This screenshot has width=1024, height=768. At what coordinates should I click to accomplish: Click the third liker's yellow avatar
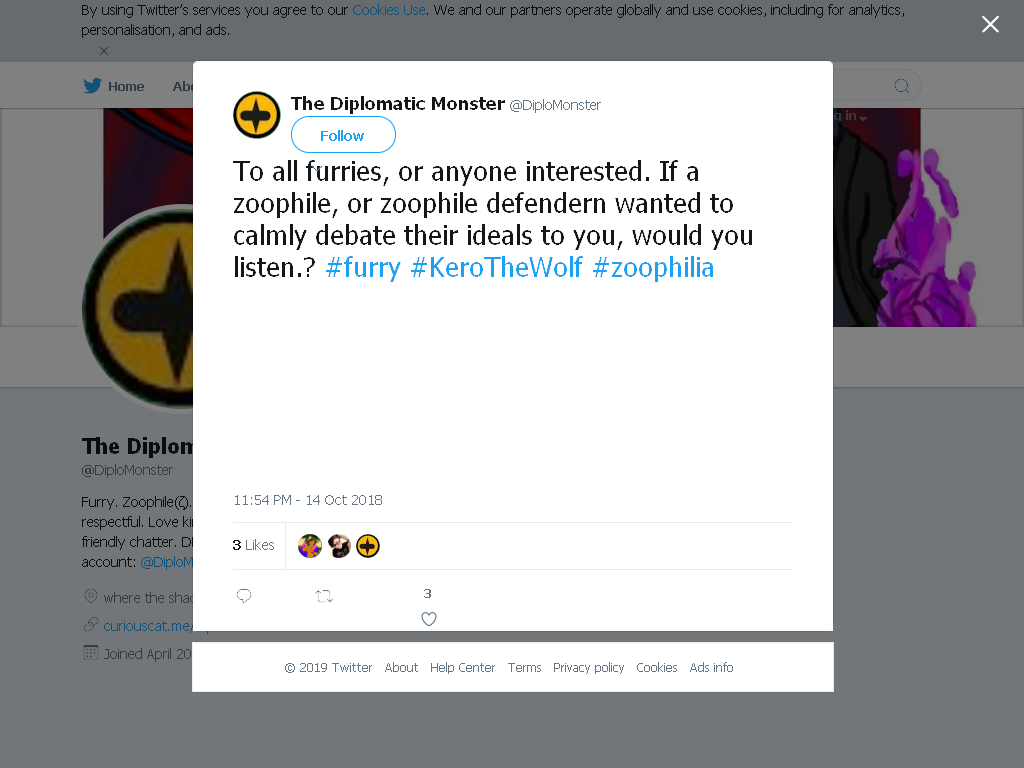[x=368, y=545]
